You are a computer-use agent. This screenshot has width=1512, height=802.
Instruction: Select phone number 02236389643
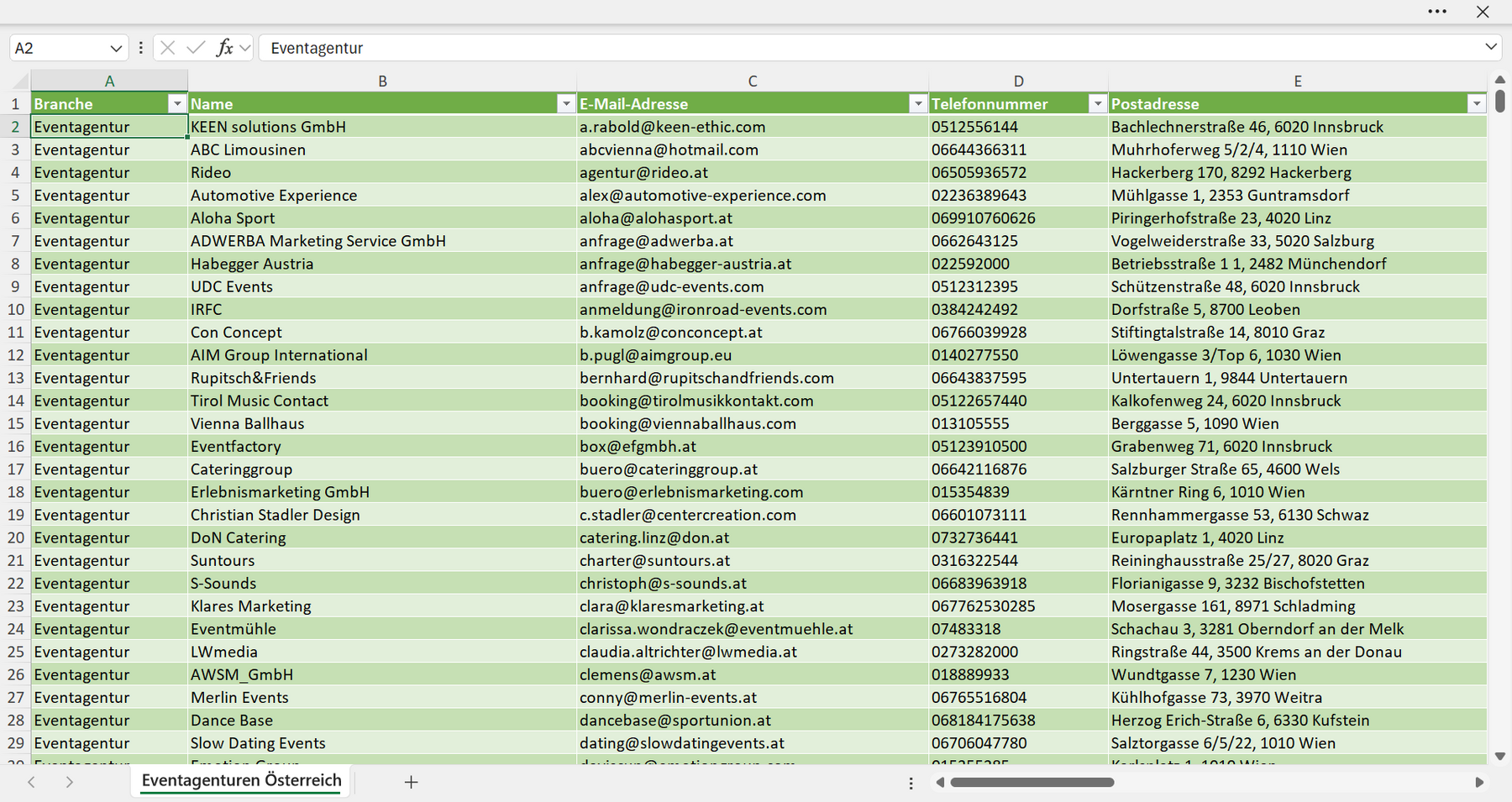tap(1018, 195)
